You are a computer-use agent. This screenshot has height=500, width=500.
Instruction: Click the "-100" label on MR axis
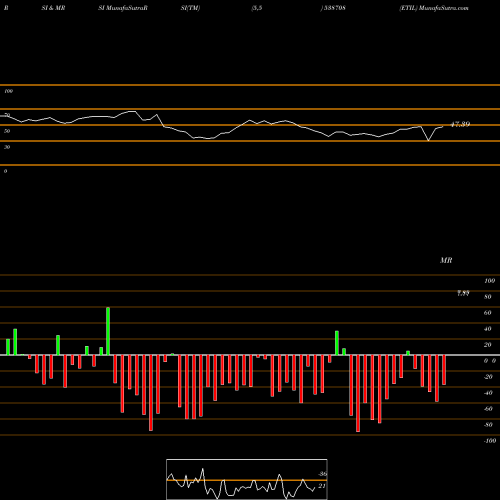pyautogui.click(x=490, y=441)
